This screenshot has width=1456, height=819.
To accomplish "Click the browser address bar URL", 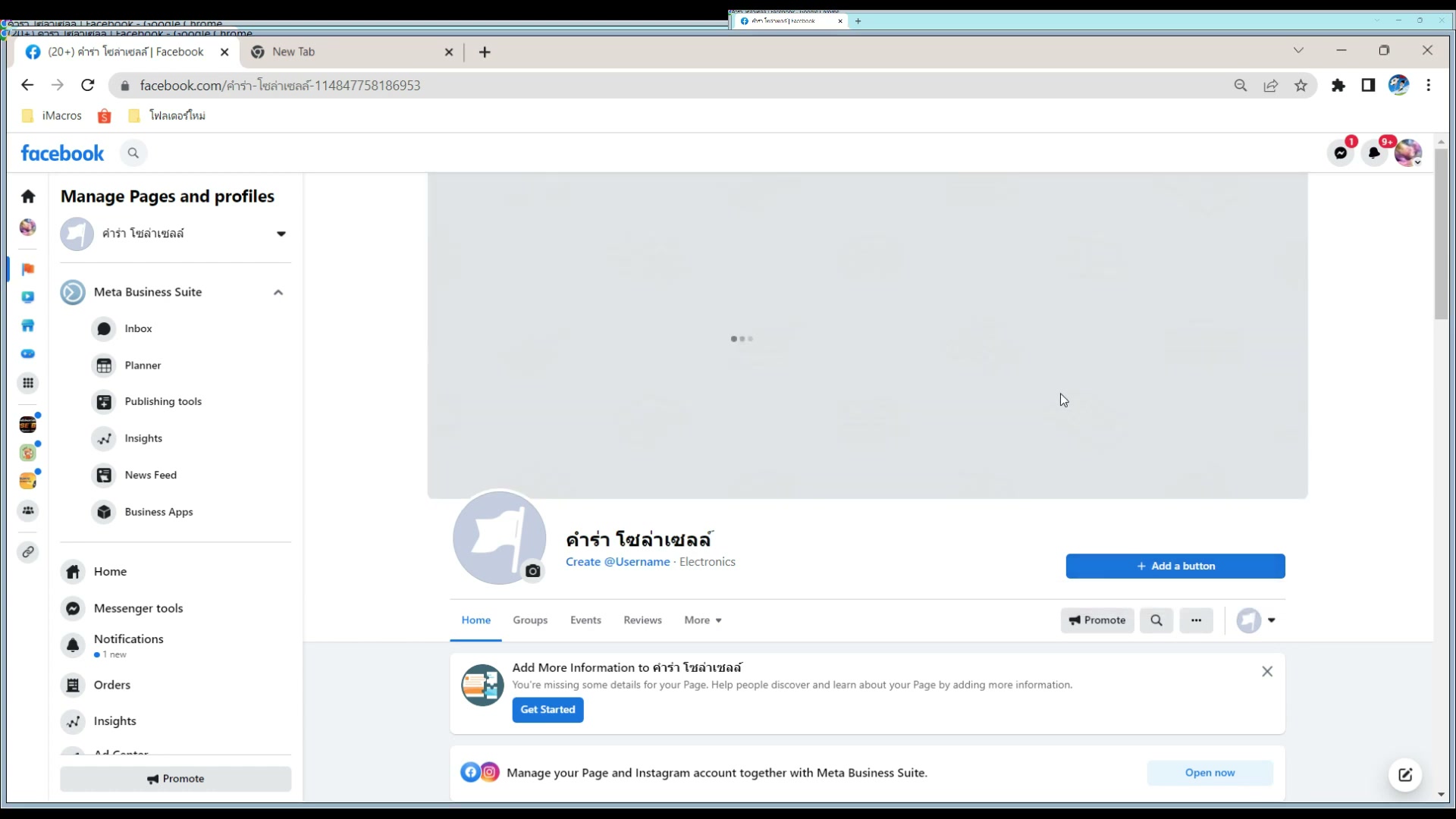I will click(280, 86).
